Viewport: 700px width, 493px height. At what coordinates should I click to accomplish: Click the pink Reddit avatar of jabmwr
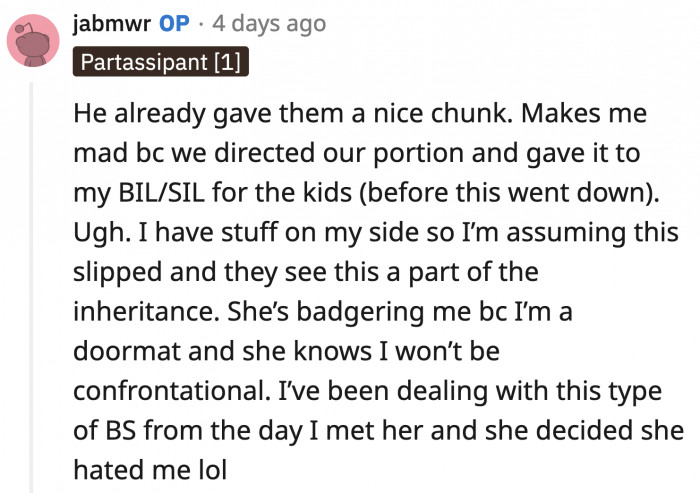click(30, 40)
